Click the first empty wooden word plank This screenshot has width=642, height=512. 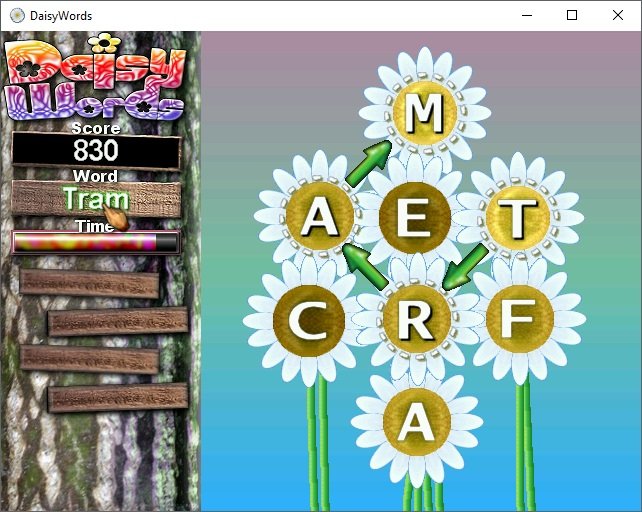pyautogui.click(x=89, y=283)
